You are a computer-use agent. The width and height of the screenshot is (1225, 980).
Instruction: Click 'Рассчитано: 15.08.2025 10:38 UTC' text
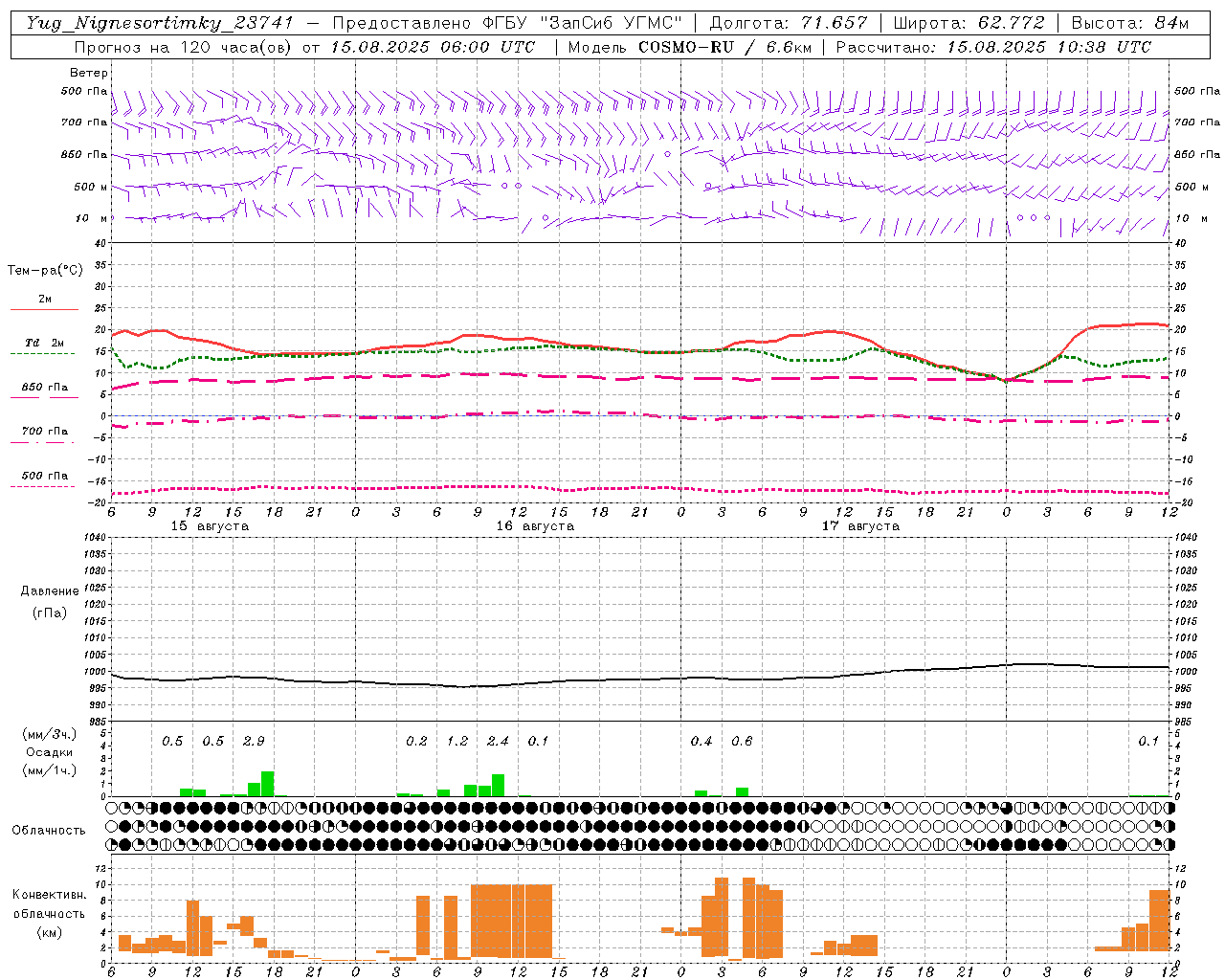tap(993, 47)
